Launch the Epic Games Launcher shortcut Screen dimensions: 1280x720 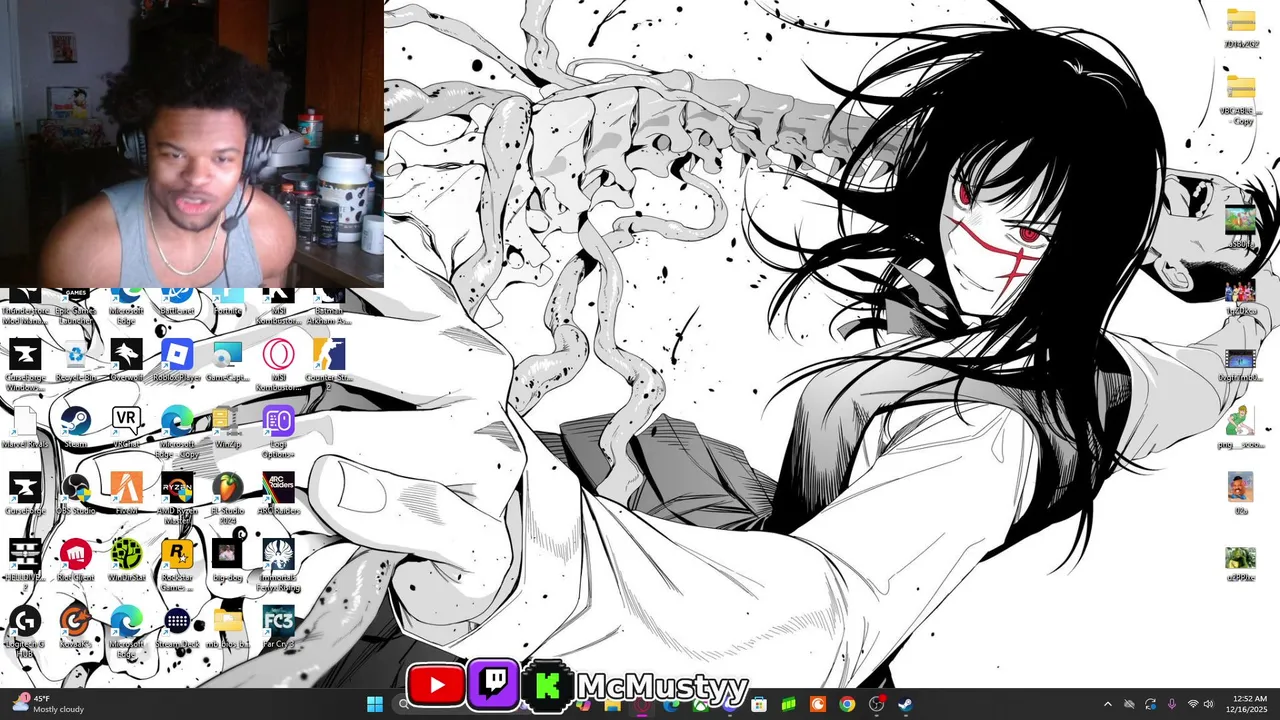point(75,305)
